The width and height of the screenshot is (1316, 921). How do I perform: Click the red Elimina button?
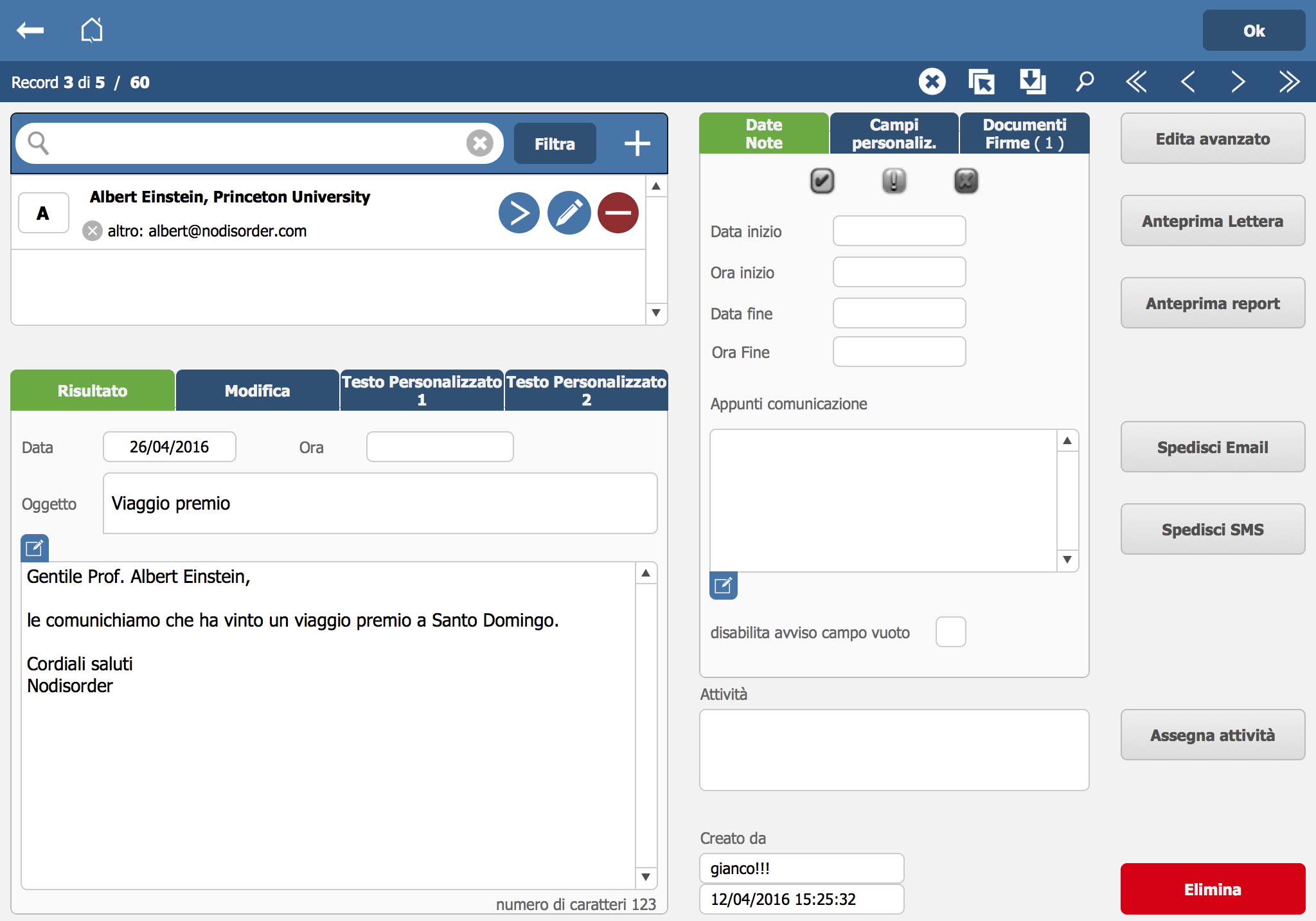click(x=1213, y=889)
